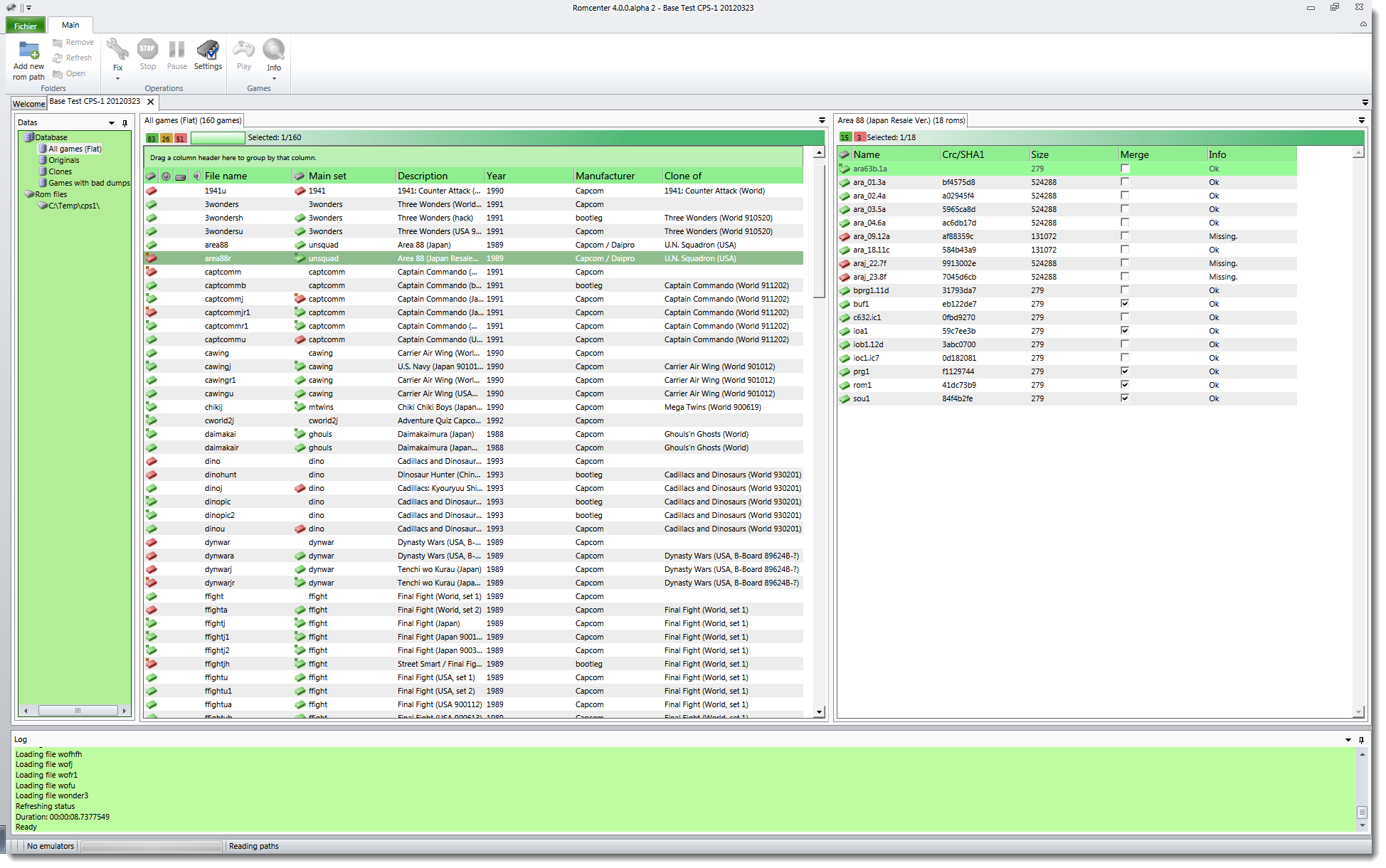Click the Database tree icon
This screenshot has height=868, width=1386.
29,137
